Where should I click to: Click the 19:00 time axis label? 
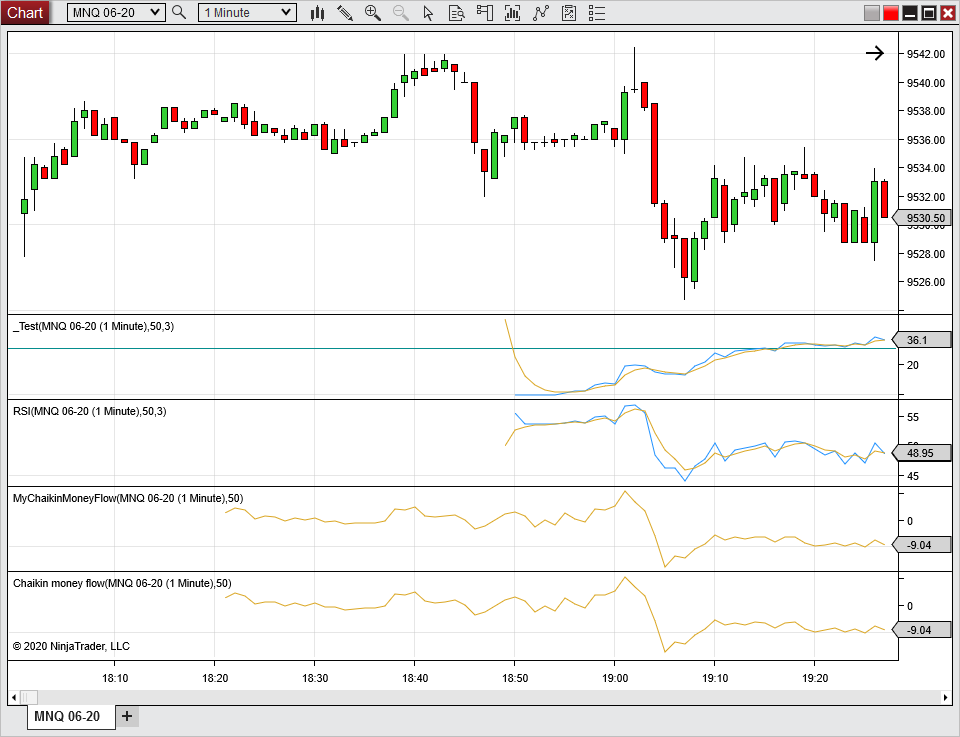615,678
